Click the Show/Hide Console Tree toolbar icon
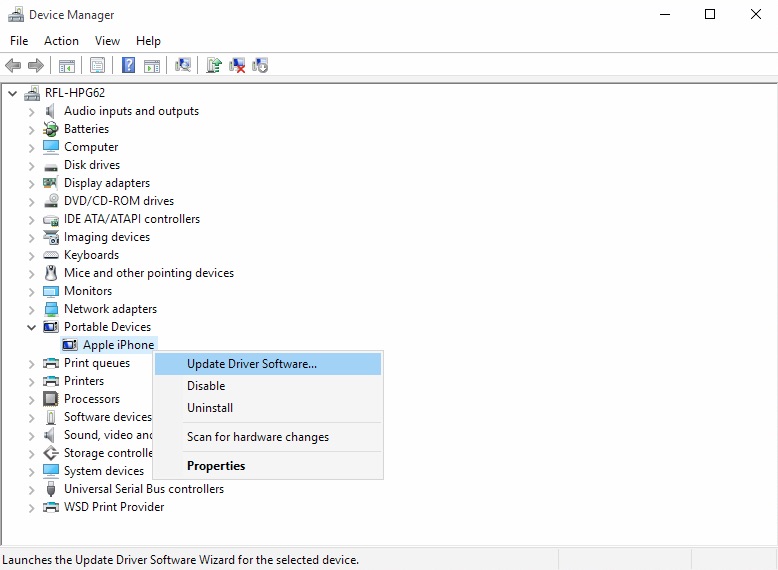 pyautogui.click(x=67, y=66)
